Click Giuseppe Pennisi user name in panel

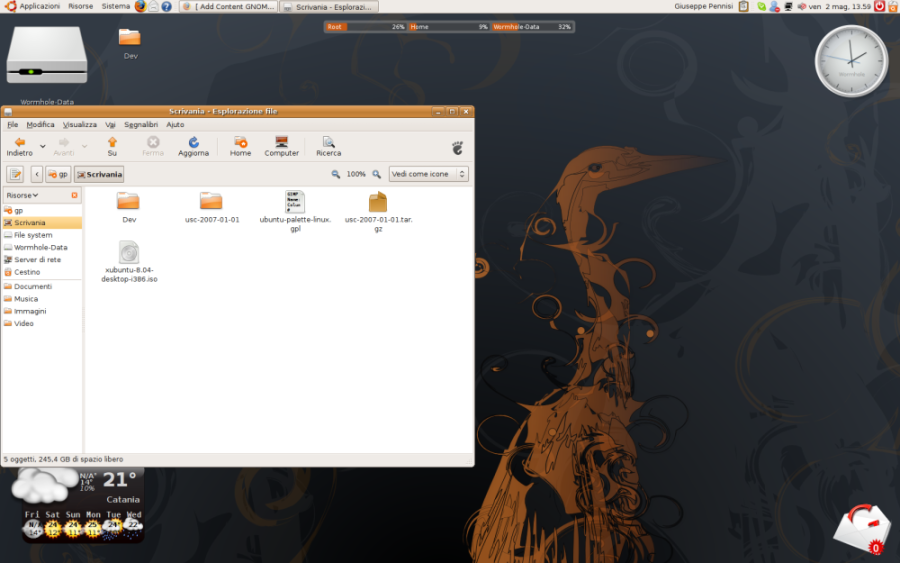[703, 6]
